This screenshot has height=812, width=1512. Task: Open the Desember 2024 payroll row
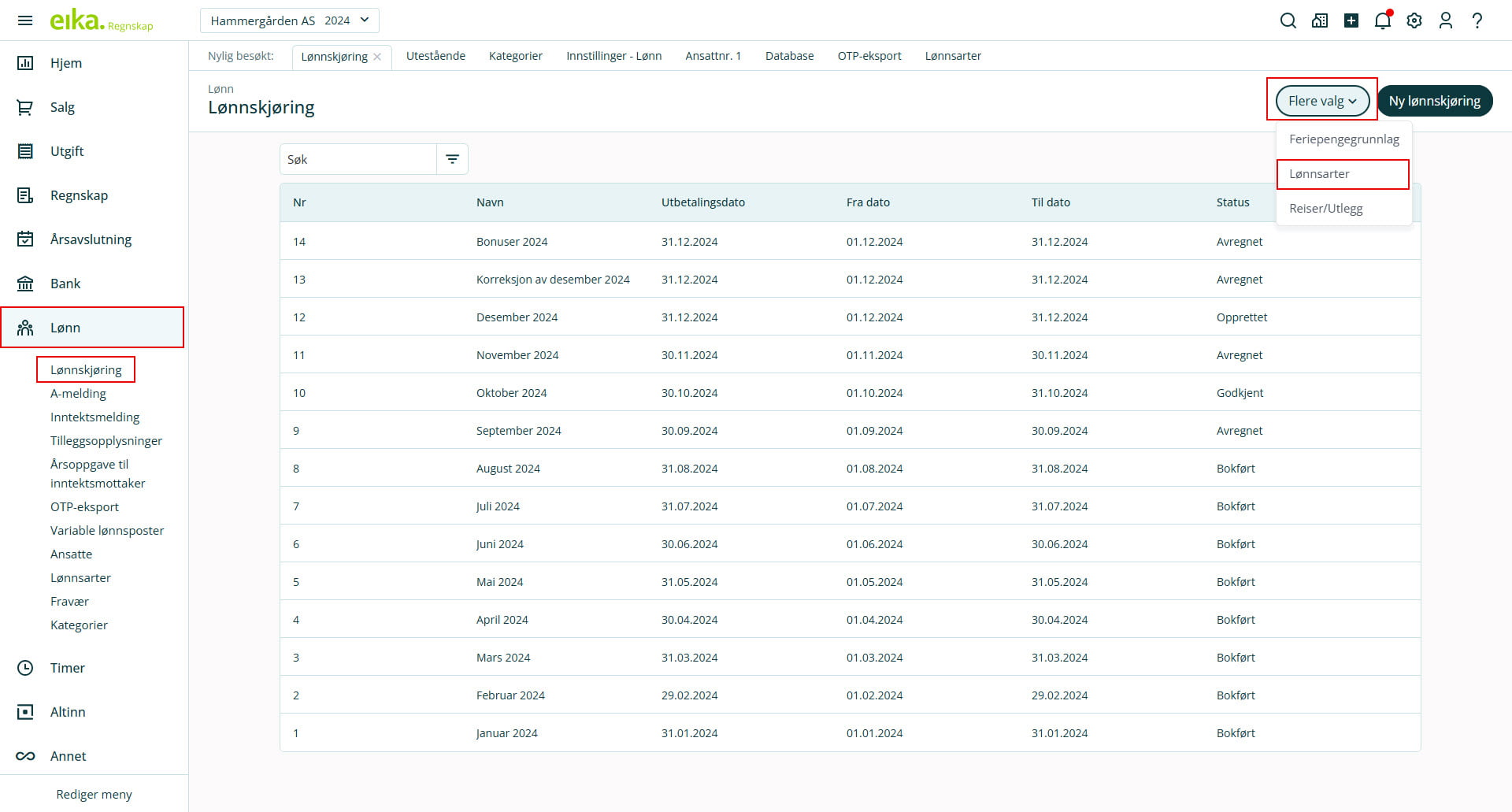point(850,317)
